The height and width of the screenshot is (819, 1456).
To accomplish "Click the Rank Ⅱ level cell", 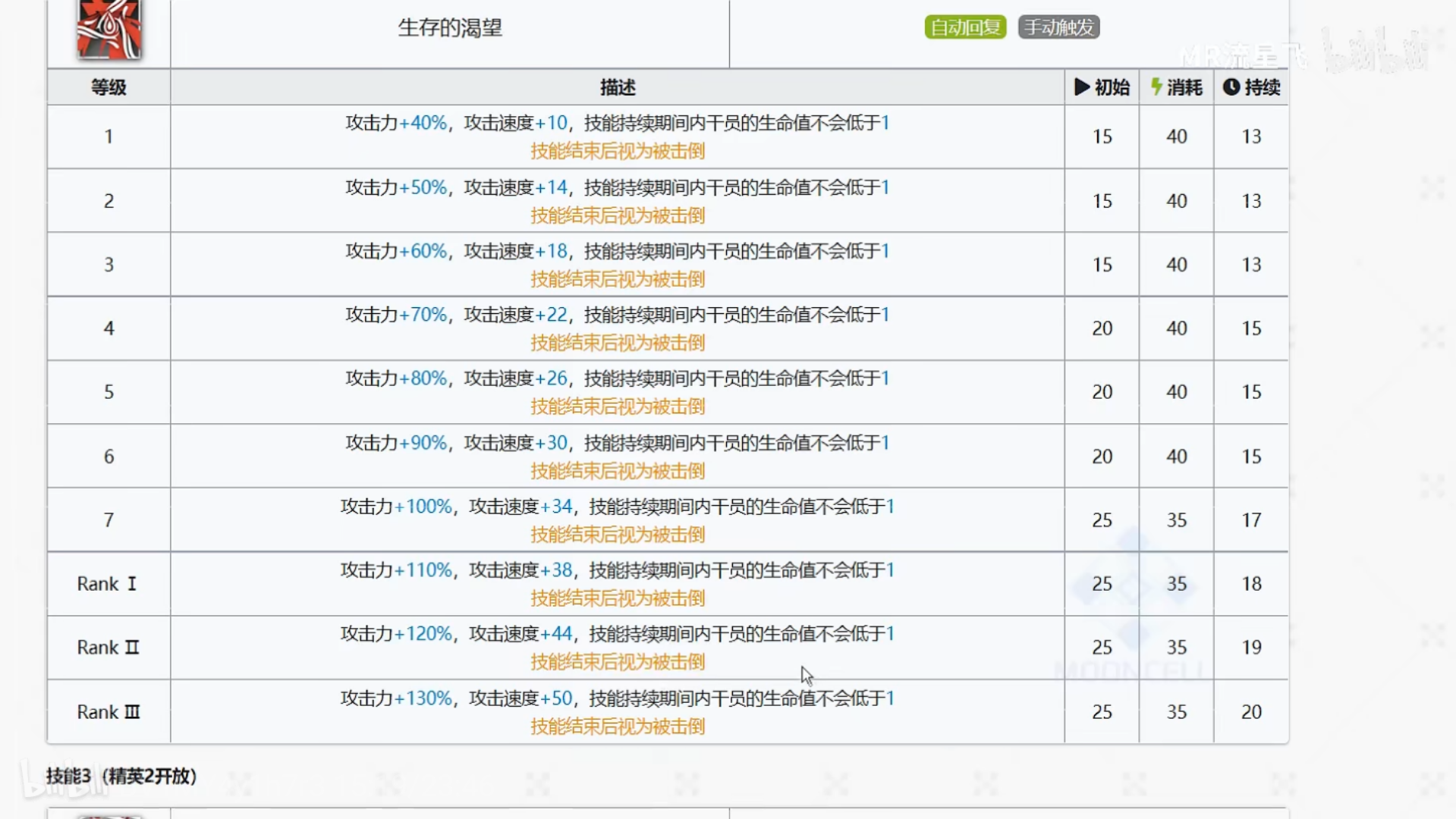I will tap(108, 648).
